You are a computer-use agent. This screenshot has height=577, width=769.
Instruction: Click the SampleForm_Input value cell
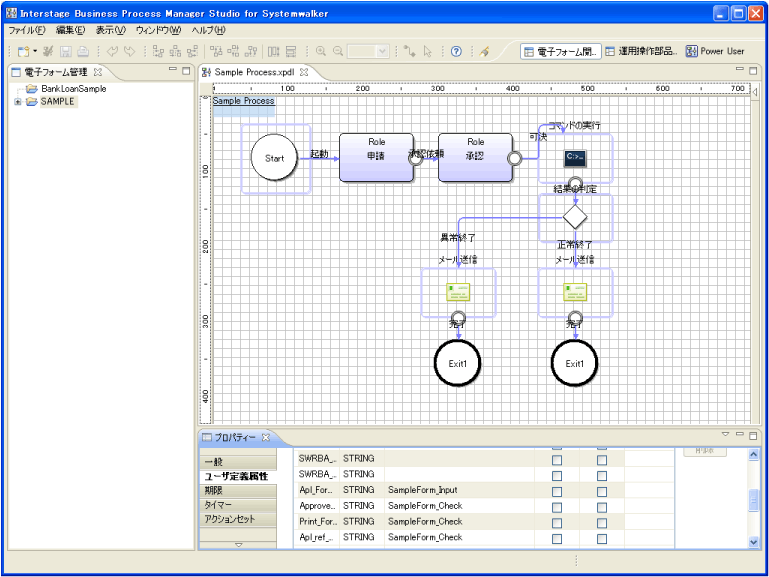coord(459,490)
